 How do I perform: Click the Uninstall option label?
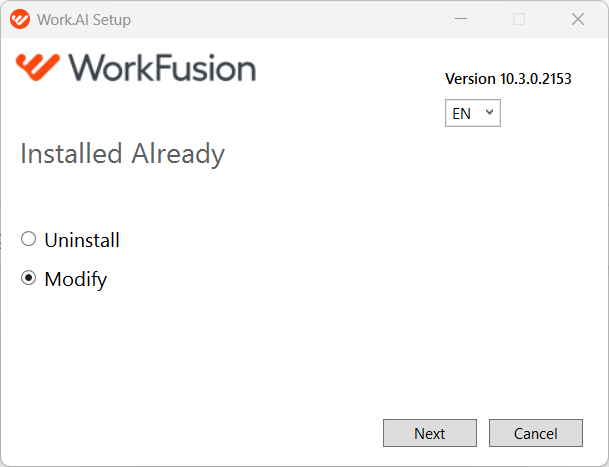coord(82,240)
